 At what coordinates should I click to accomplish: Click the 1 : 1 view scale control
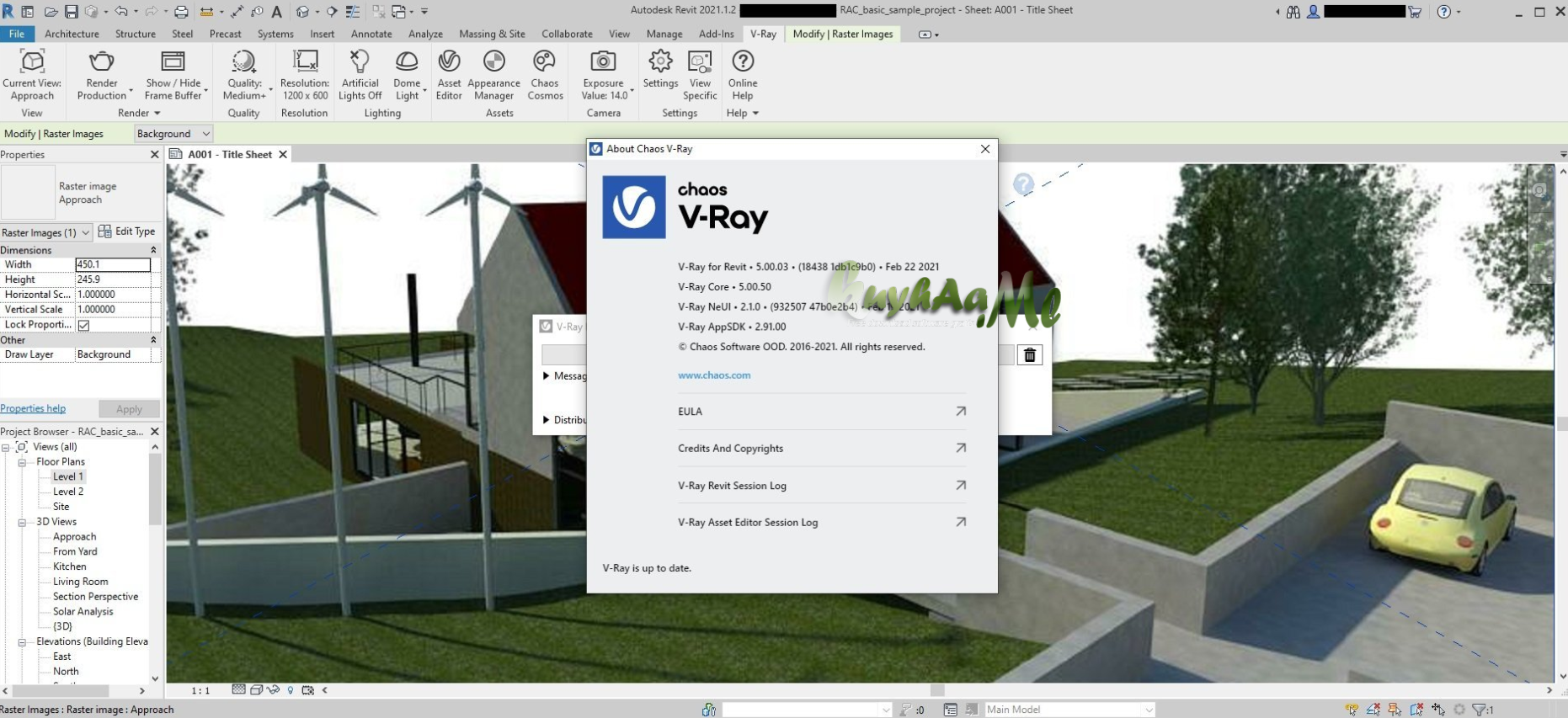[x=200, y=690]
